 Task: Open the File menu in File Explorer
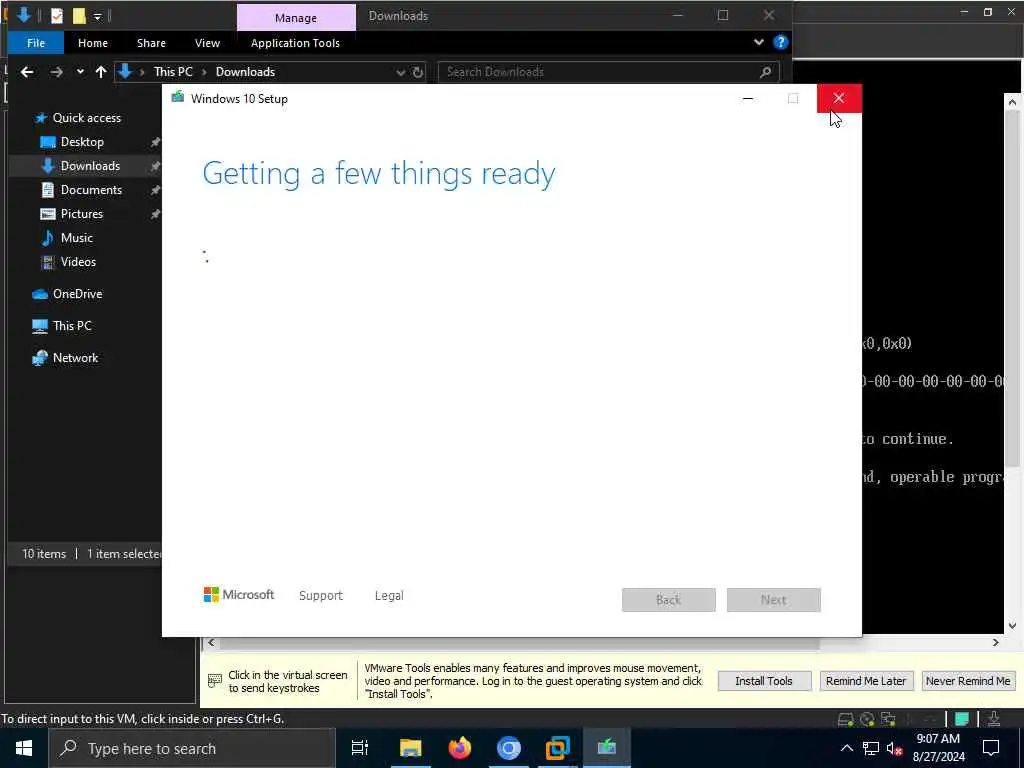(36, 43)
